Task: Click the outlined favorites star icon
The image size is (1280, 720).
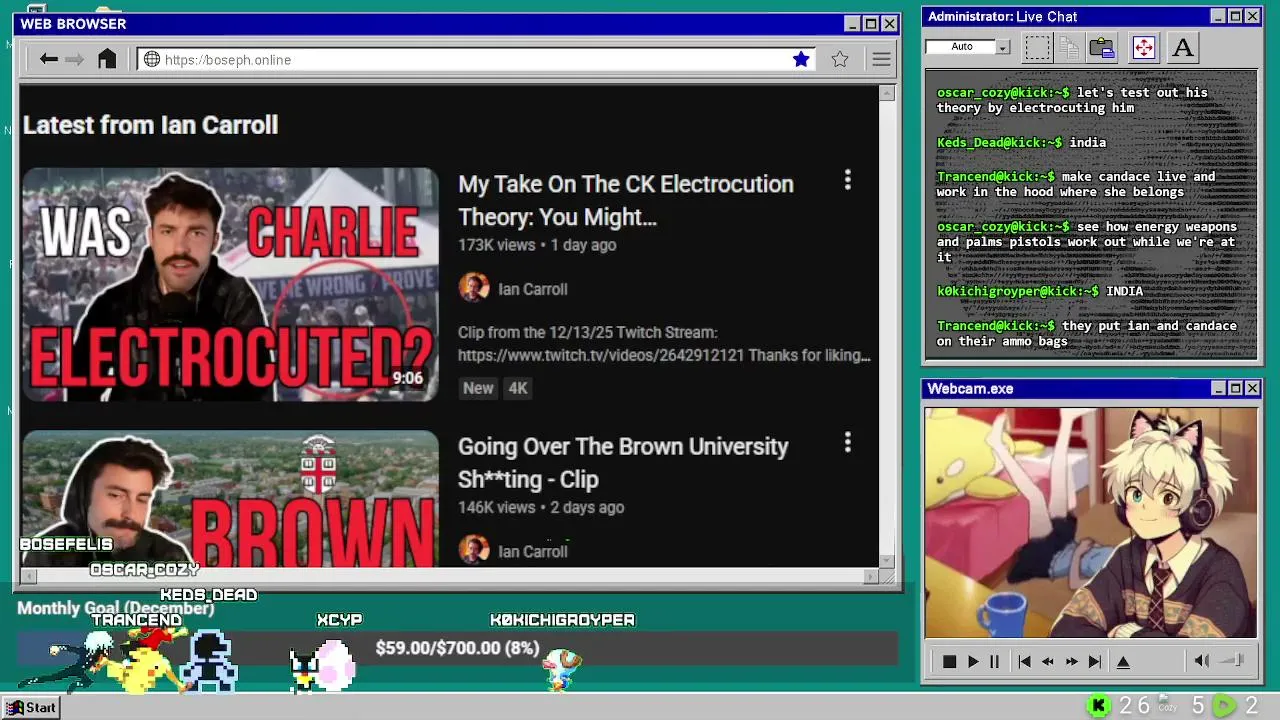Action: tap(840, 59)
